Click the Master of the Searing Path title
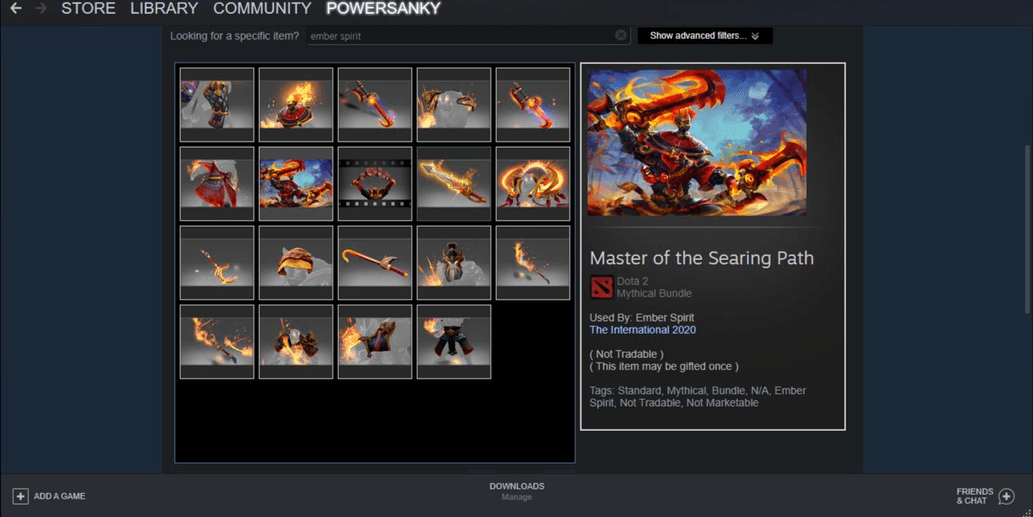1033x517 pixels. [702, 258]
